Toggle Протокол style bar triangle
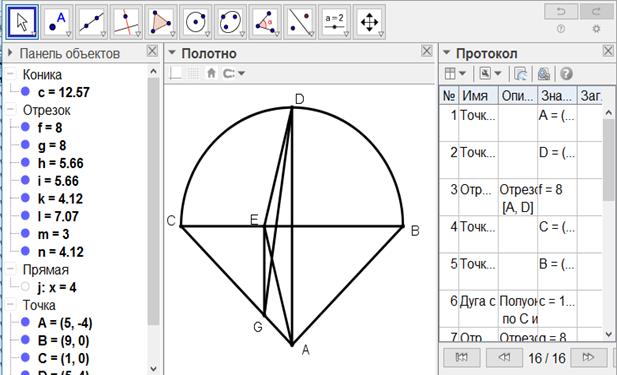Viewport: 617px width, 375px height. coord(446,53)
